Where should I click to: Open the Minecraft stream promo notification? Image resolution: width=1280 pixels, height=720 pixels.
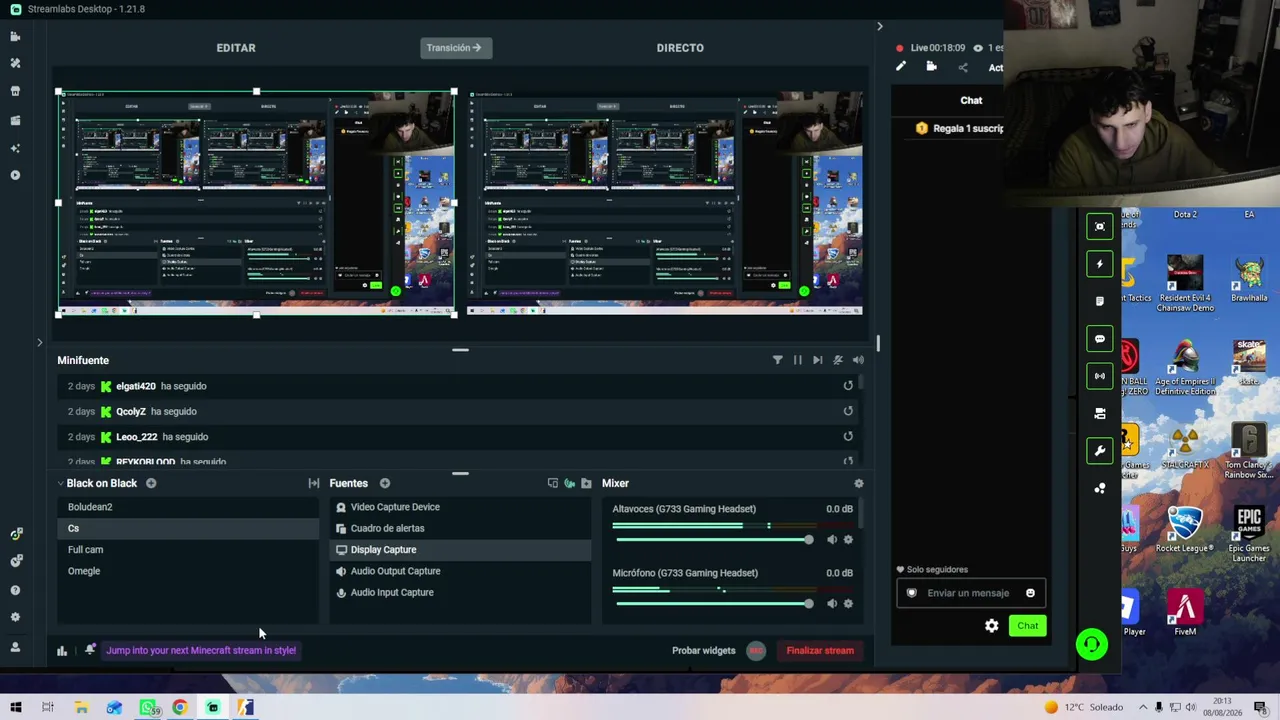pyautogui.click(x=201, y=651)
